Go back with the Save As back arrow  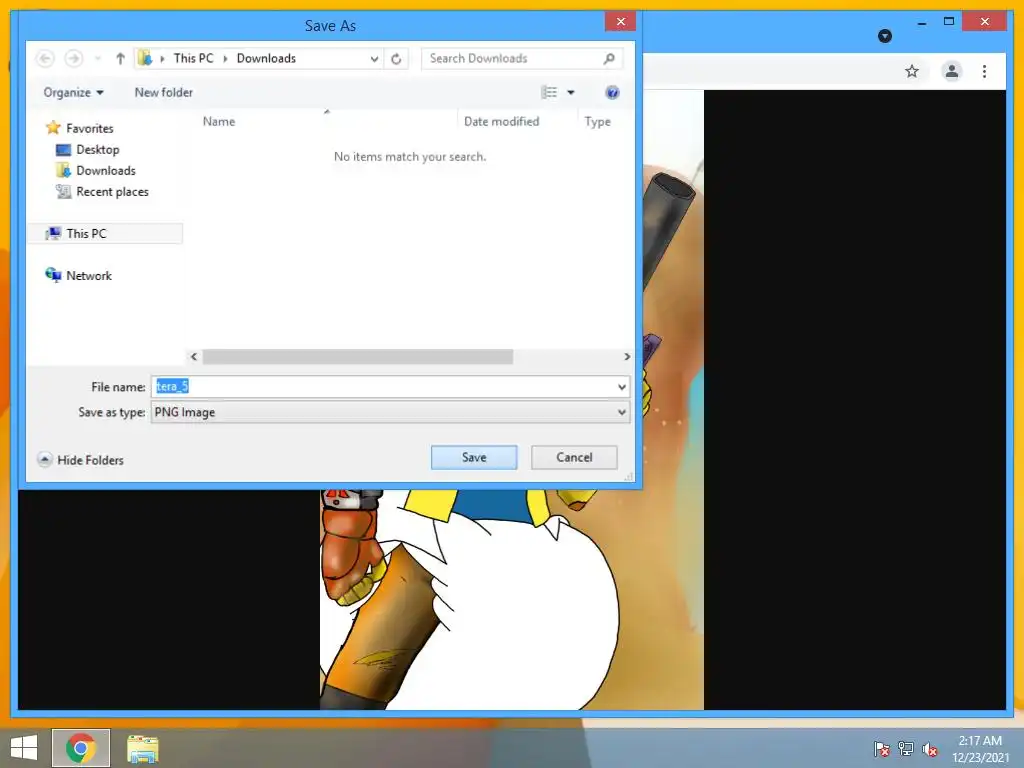click(45, 59)
